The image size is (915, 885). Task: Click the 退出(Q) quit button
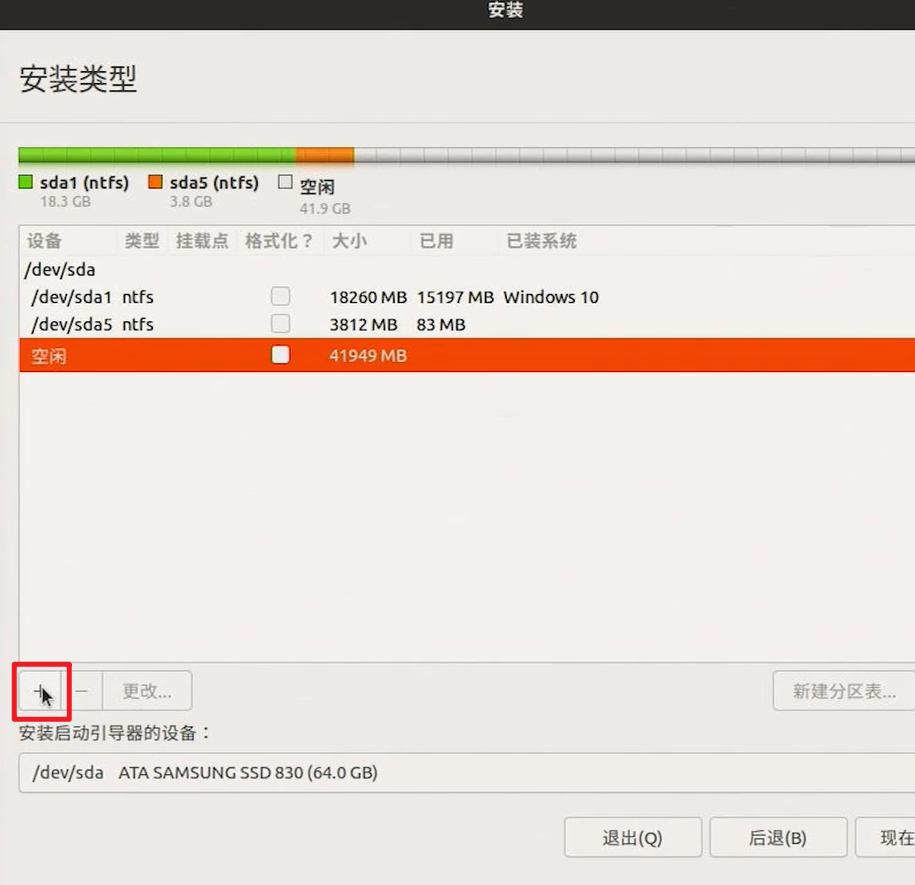[x=633, y=838]
